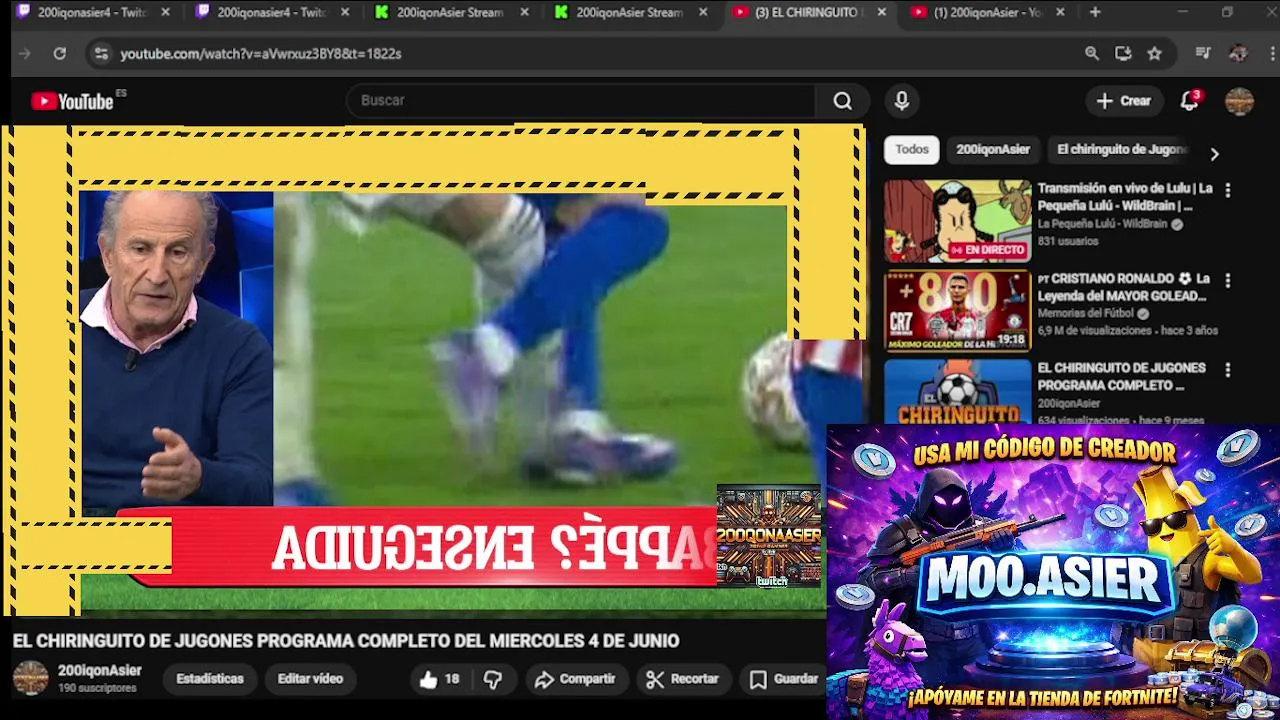Open recommended El Chiringuito thumbnail

957,392
